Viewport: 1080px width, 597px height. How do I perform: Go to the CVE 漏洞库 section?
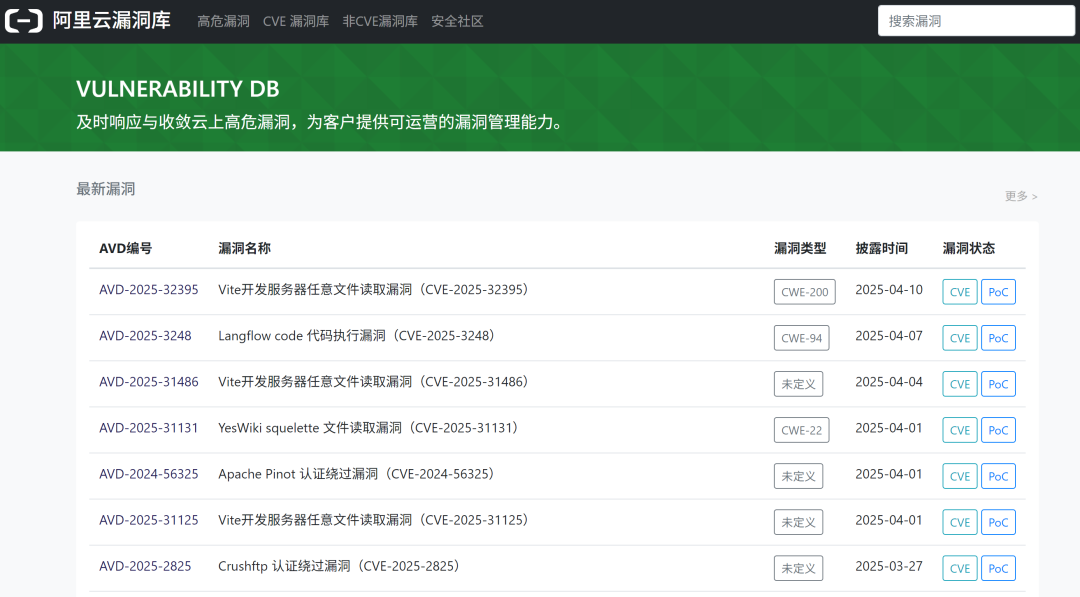(x=295, y=21)
